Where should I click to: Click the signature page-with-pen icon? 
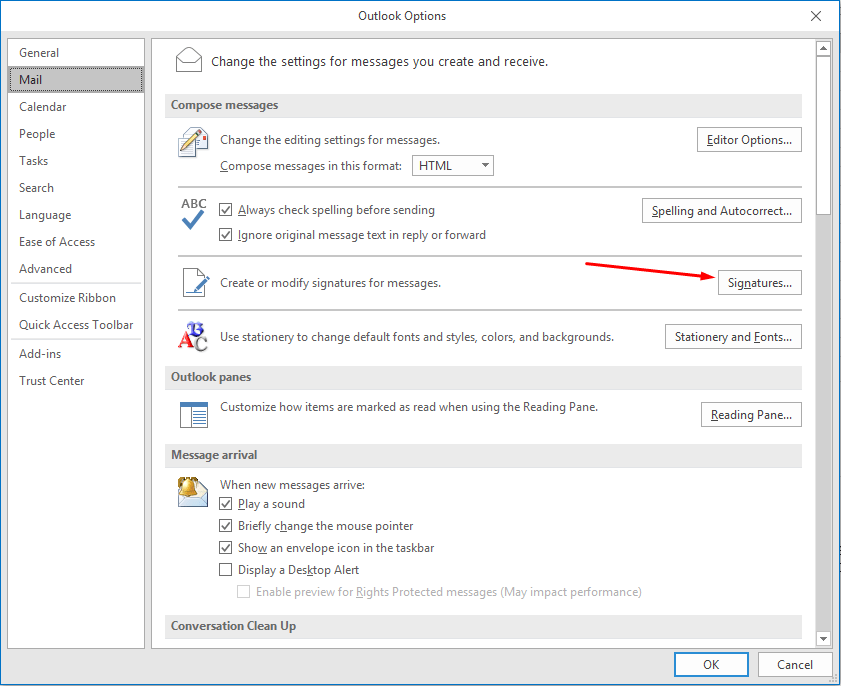pyautogui.click(x=195, y=282)
